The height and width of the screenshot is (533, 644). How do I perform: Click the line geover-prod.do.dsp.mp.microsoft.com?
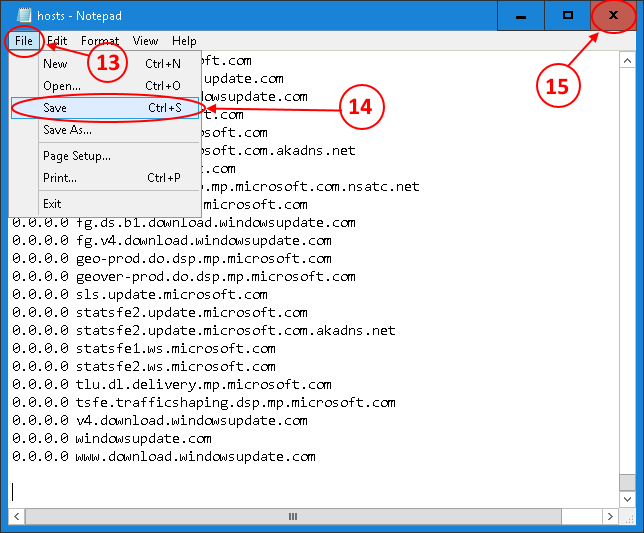click(x=184, y=277)
